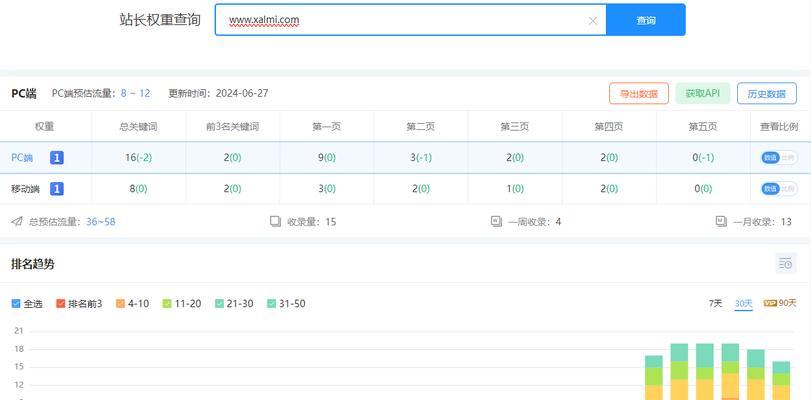Click the 第三页 column header

pyautogui.click(x=515, y=126)
